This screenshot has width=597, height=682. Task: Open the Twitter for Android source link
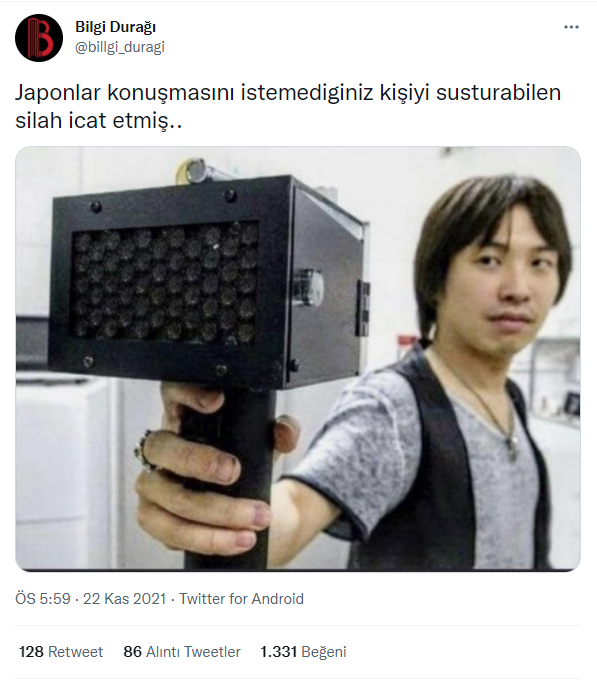tap(241, 599)
